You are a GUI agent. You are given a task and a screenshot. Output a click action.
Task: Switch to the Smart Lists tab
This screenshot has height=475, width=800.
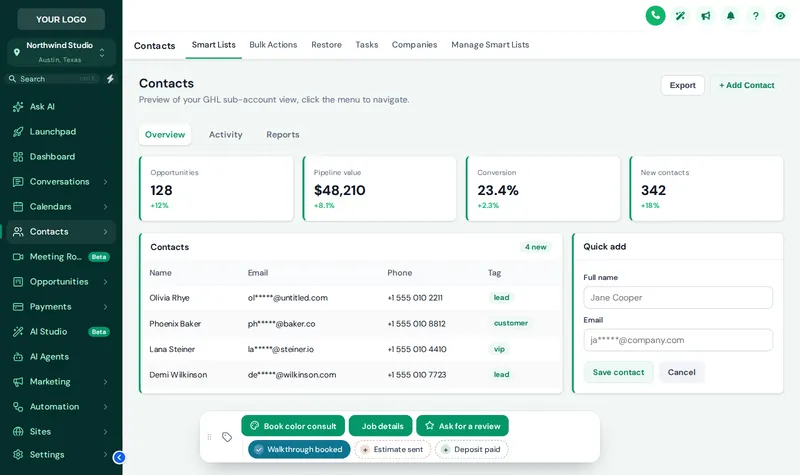point(214,45)
